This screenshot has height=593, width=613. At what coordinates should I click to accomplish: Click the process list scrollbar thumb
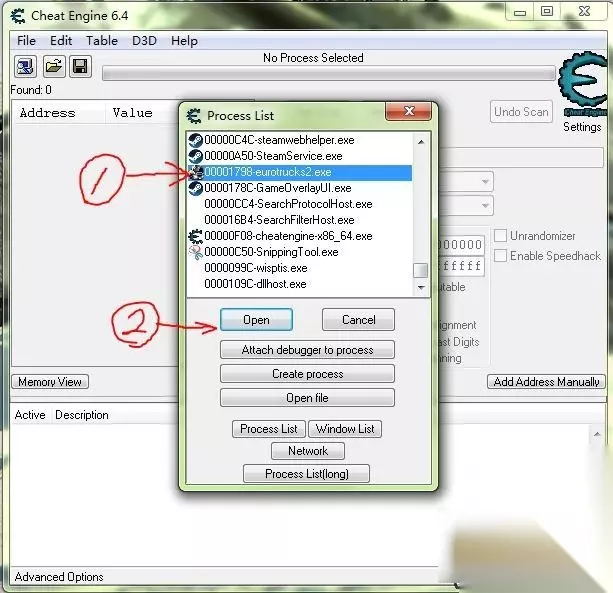(x=421, y=270)
